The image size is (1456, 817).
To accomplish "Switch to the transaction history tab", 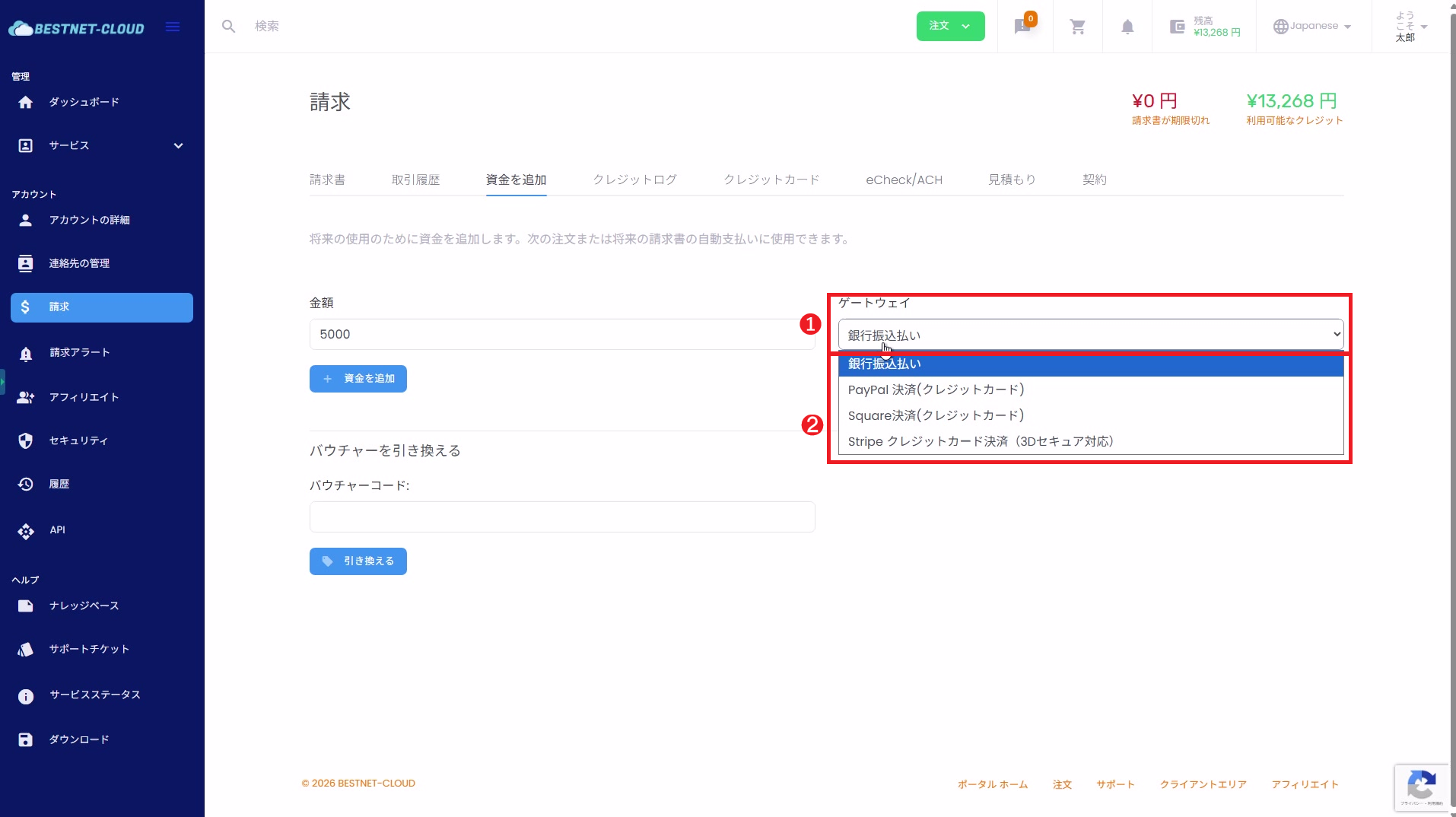I will 415,180.
